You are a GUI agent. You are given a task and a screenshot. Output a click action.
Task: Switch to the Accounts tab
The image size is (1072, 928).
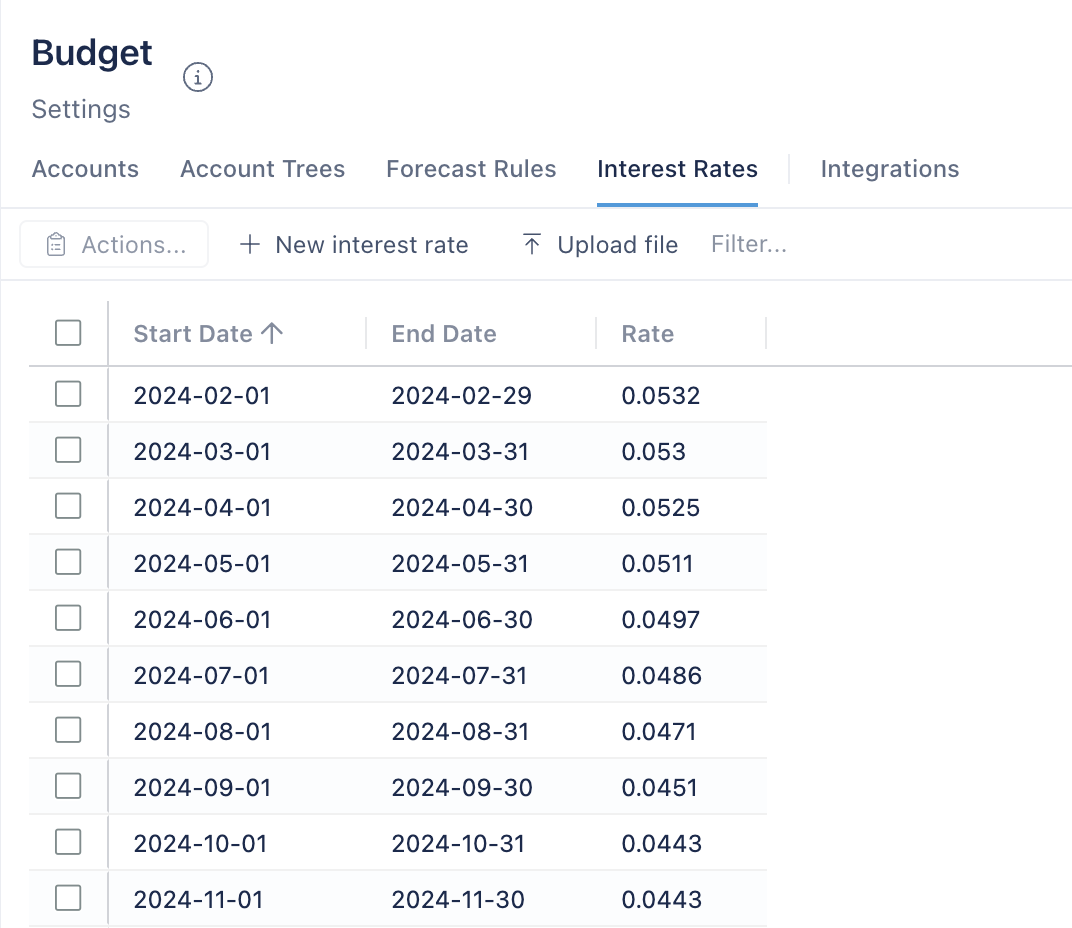click(85, 169)
